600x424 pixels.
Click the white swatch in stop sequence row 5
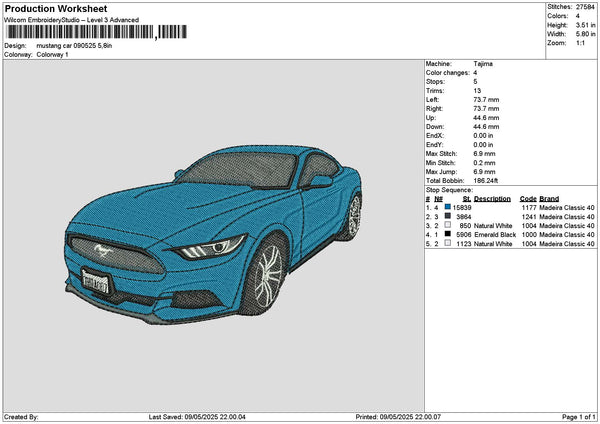tap(447, 243)
